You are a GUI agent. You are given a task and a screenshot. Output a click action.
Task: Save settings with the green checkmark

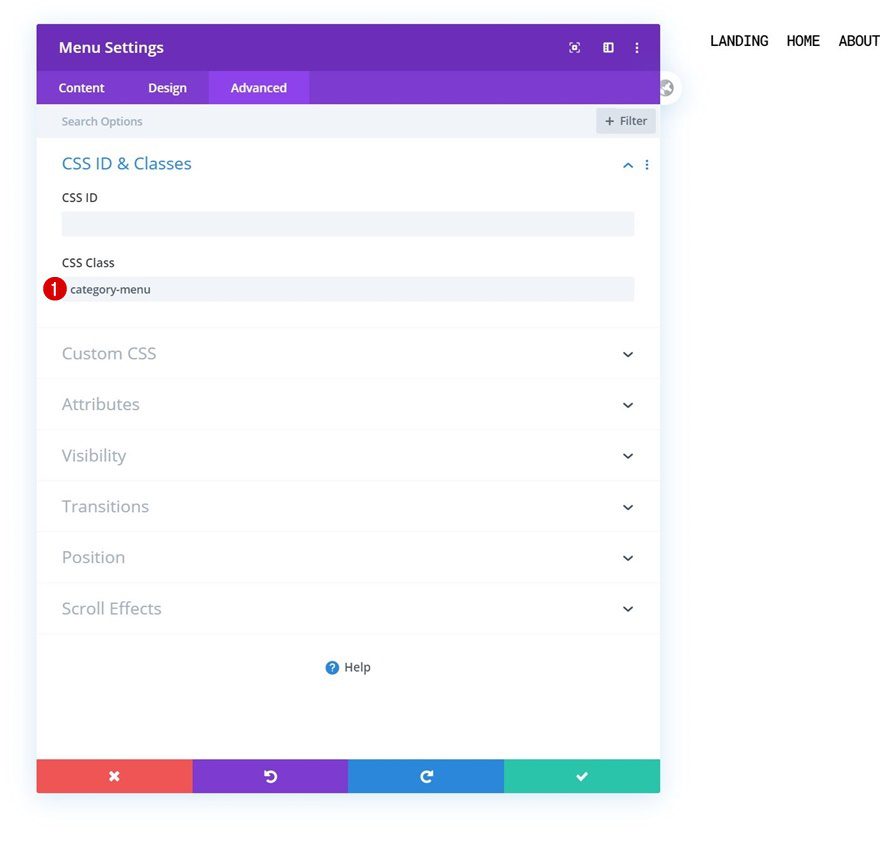pos(582,776)
